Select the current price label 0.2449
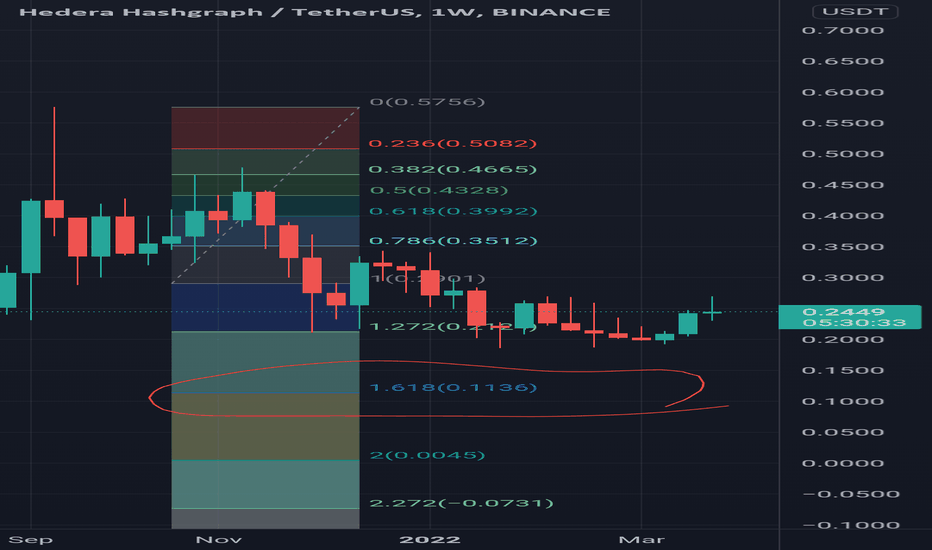The height and width of the screenshot is (550, 932). (x=843, y=312)
